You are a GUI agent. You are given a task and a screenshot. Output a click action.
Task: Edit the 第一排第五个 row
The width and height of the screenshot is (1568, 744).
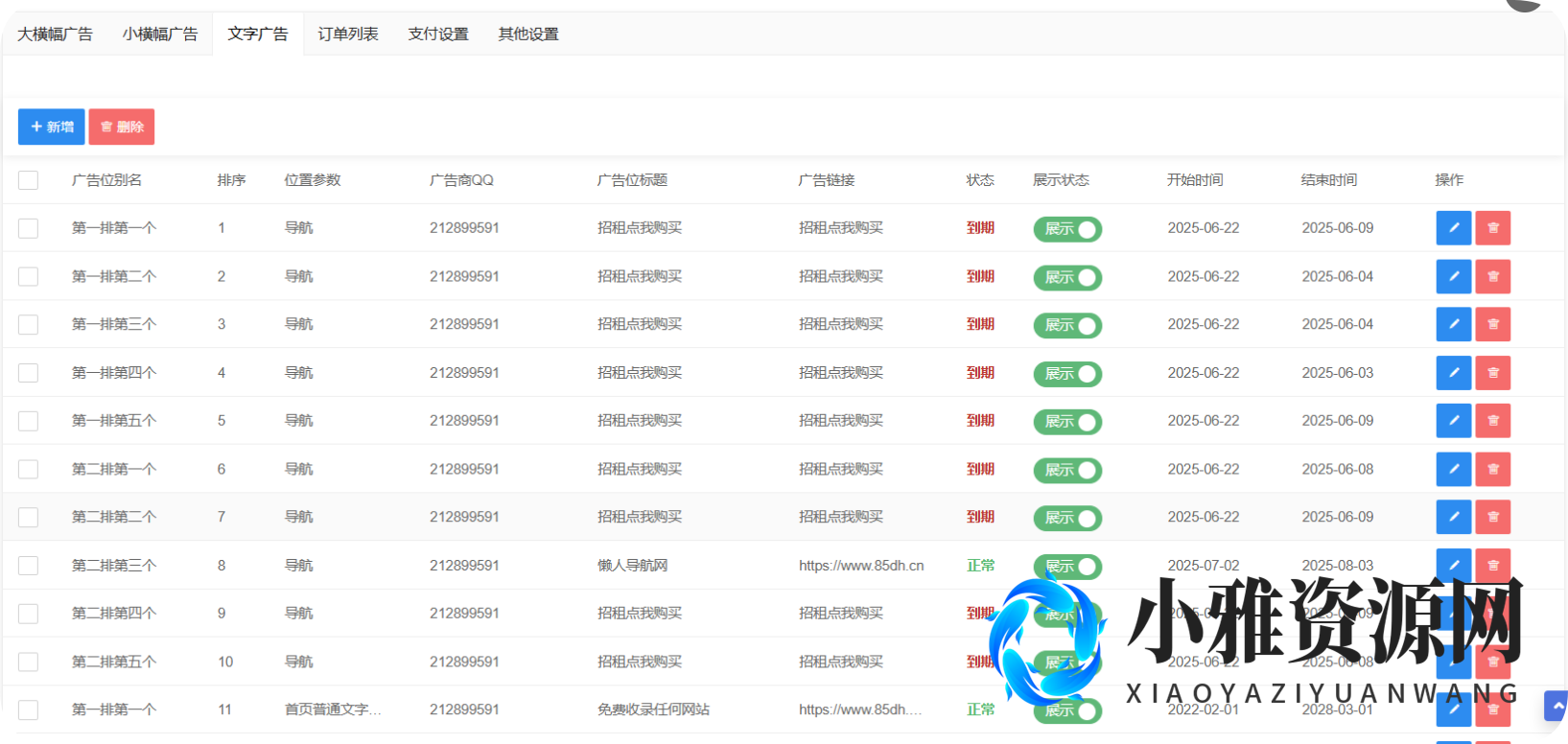pos(1453,421)
